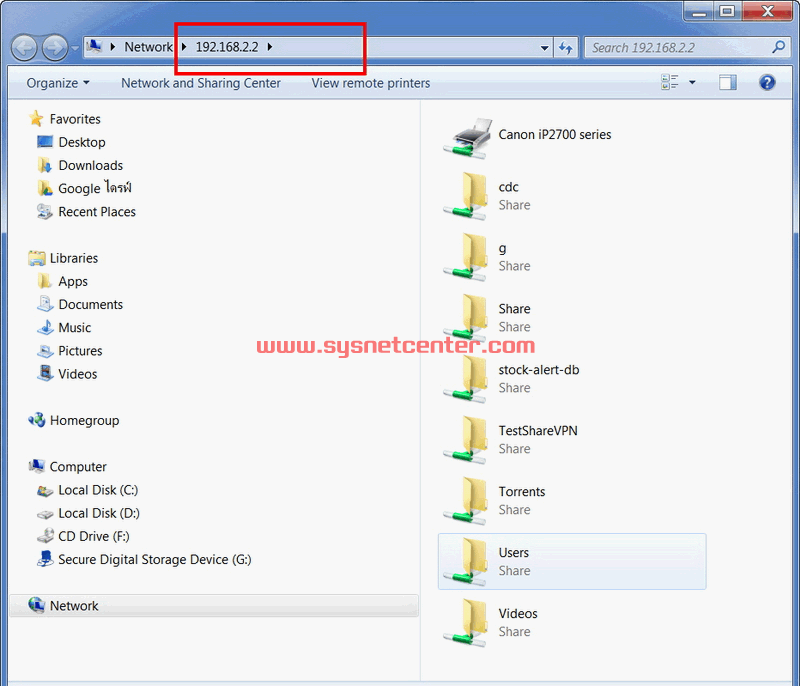The height and width of the screenshot is (686, 800).
Task: Select 192.168.2.2 in the address breadcrumb
Action: tap(227, 47)
